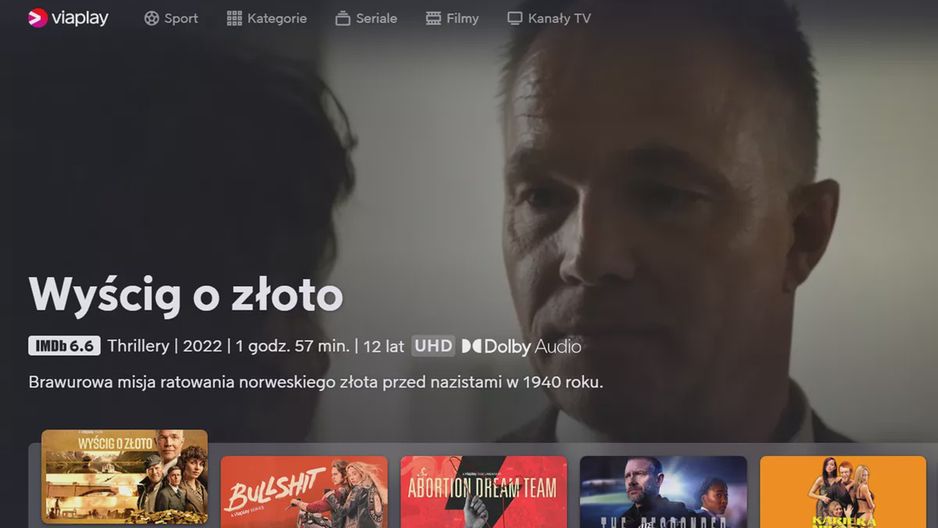Select The Responder thumbnail
The image size is (938, 528).
[663, 492]
